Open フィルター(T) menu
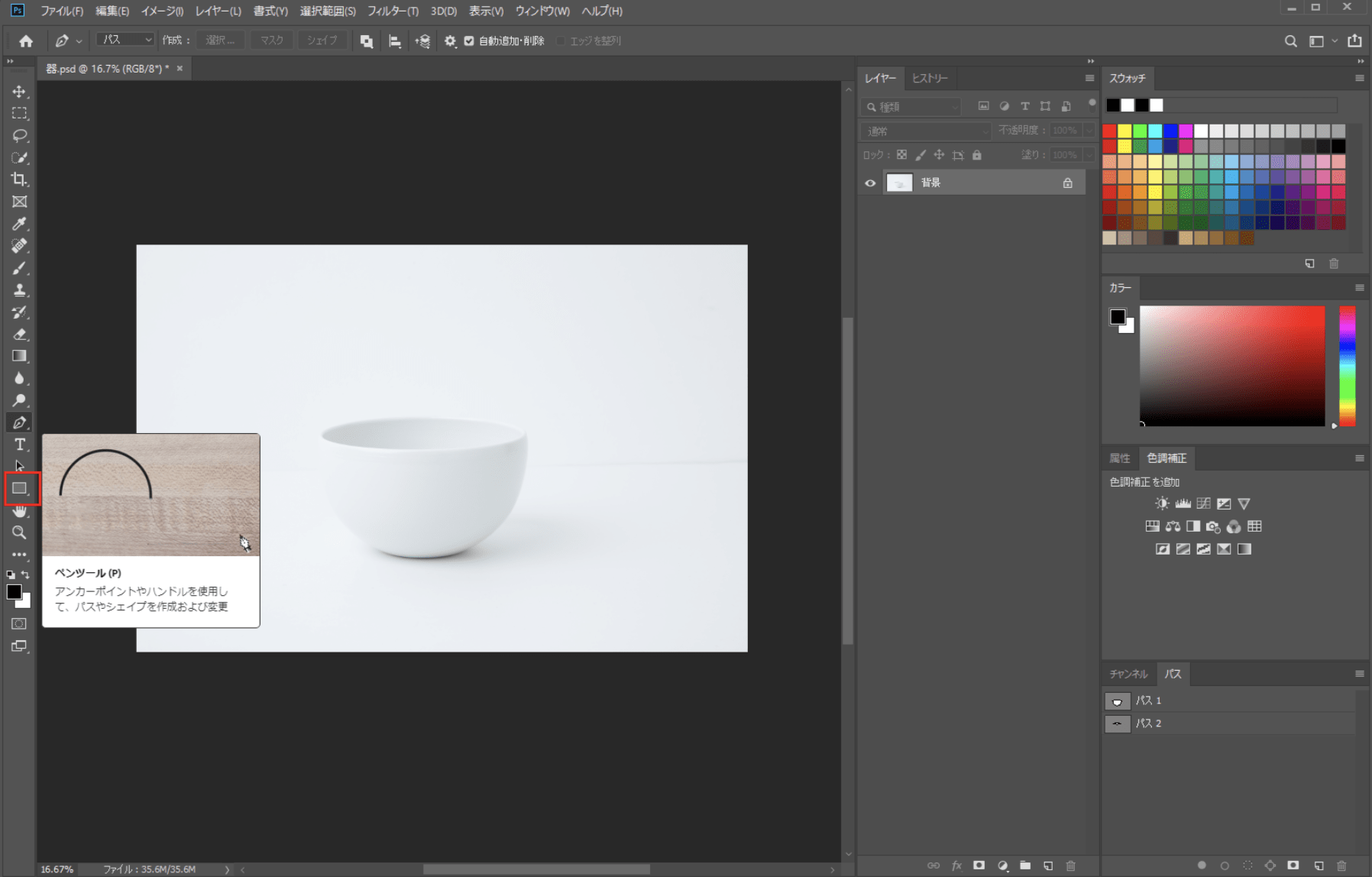Screen dimensions: 1372x877 [x=393, y=11]
